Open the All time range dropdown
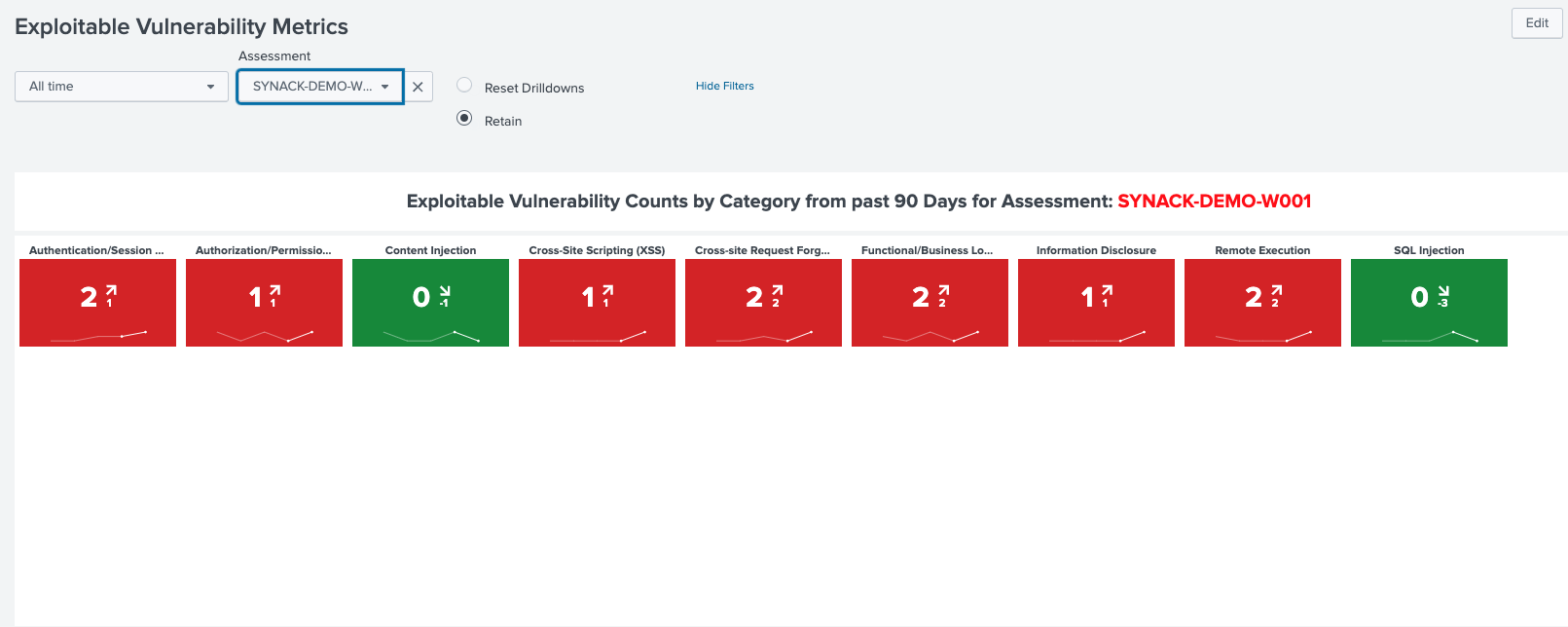This screenshot has width=1568, height=627. click(x=121, y=87)
